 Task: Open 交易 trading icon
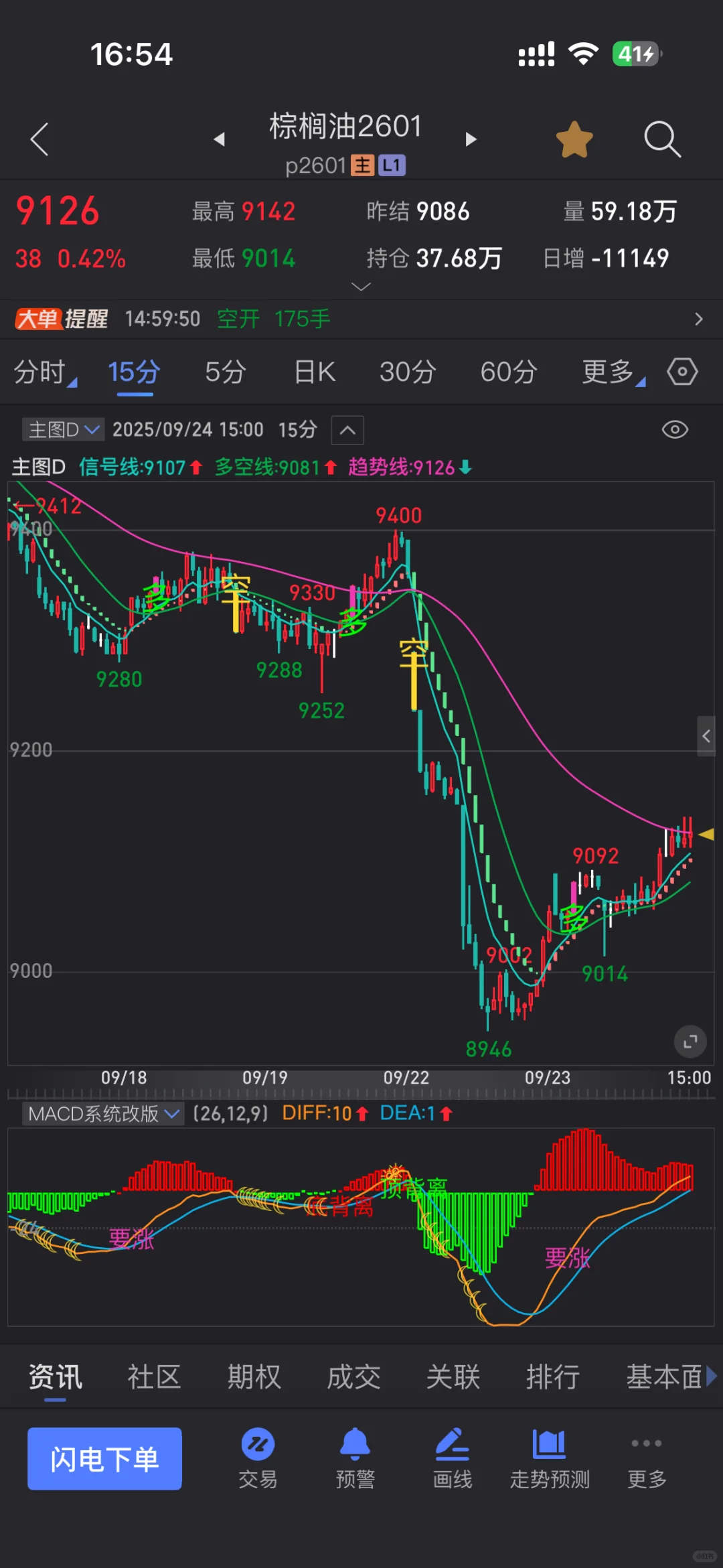click(258, 1458)
